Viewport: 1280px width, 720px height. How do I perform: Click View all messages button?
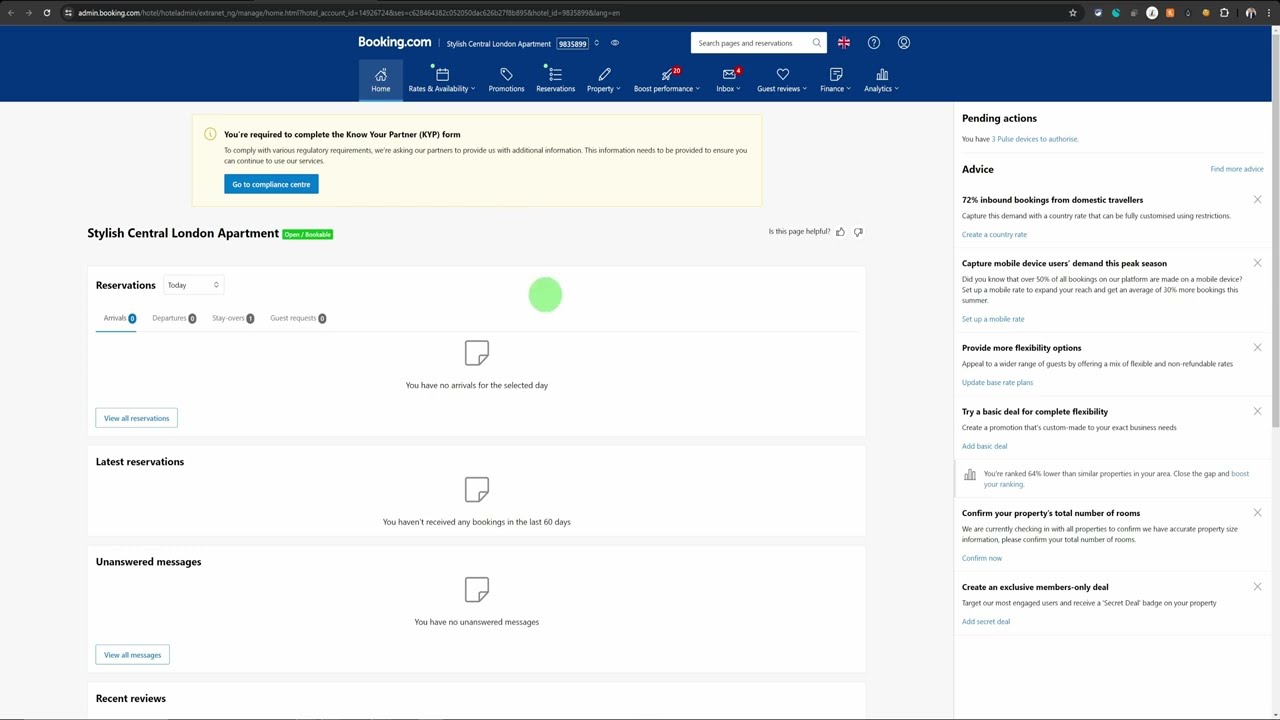click(x=132, y=655)
